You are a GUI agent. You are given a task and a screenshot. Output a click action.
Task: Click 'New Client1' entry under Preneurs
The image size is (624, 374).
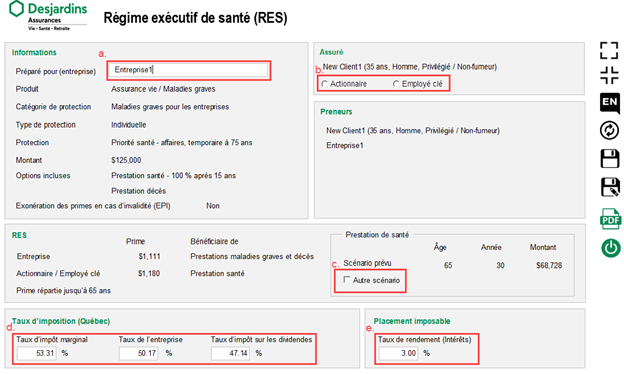[413, 131]
